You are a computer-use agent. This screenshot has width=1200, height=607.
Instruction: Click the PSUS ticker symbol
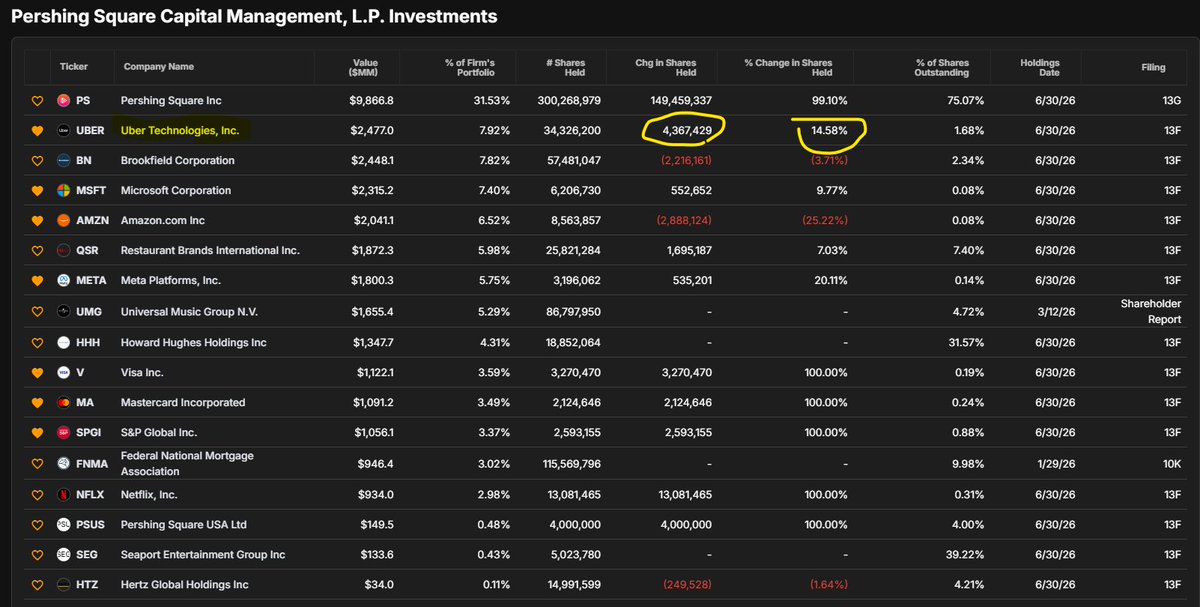(90, 525)
